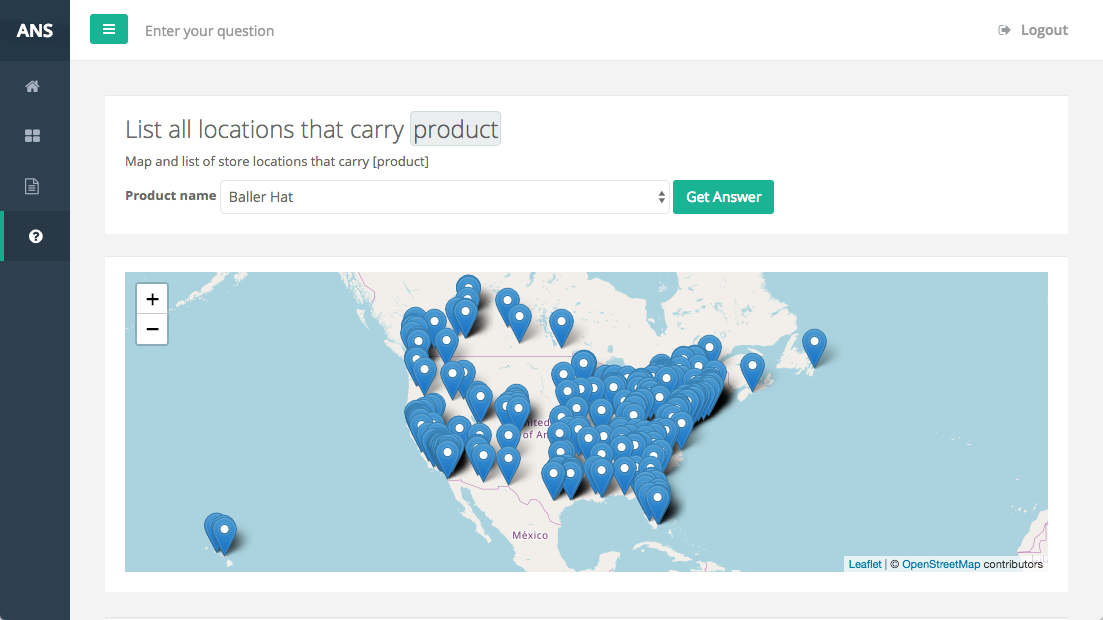Select the question mark icon in sidebar

pos(35,236)
